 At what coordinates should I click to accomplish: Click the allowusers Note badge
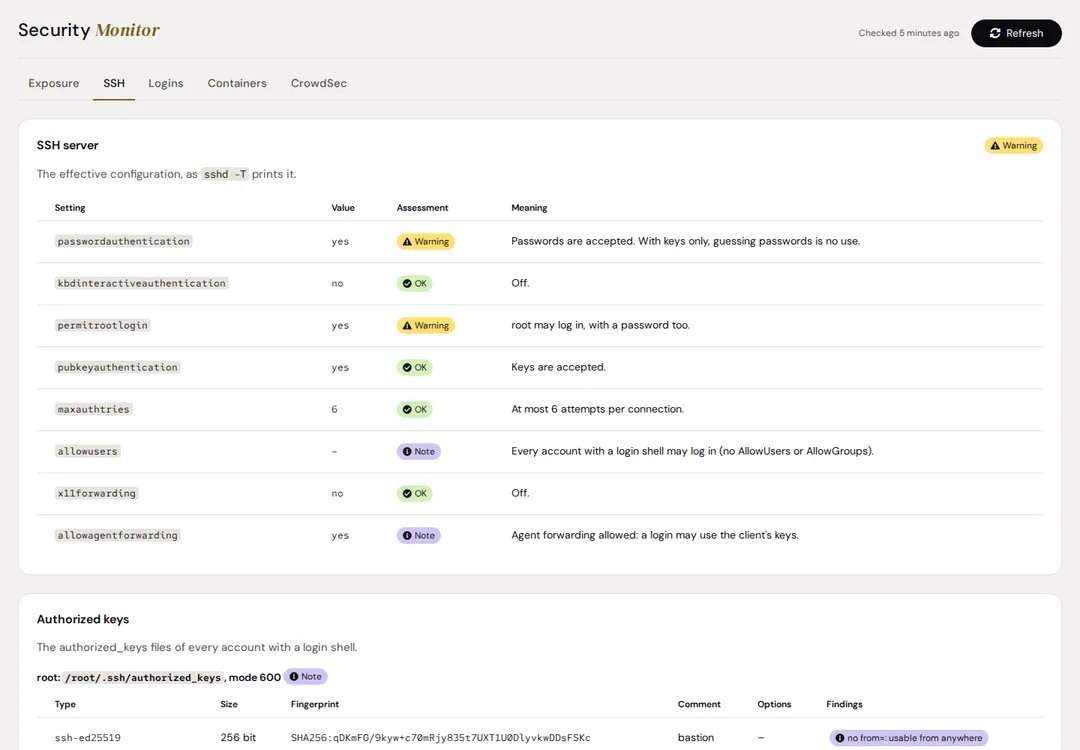[x=419, y=452]
